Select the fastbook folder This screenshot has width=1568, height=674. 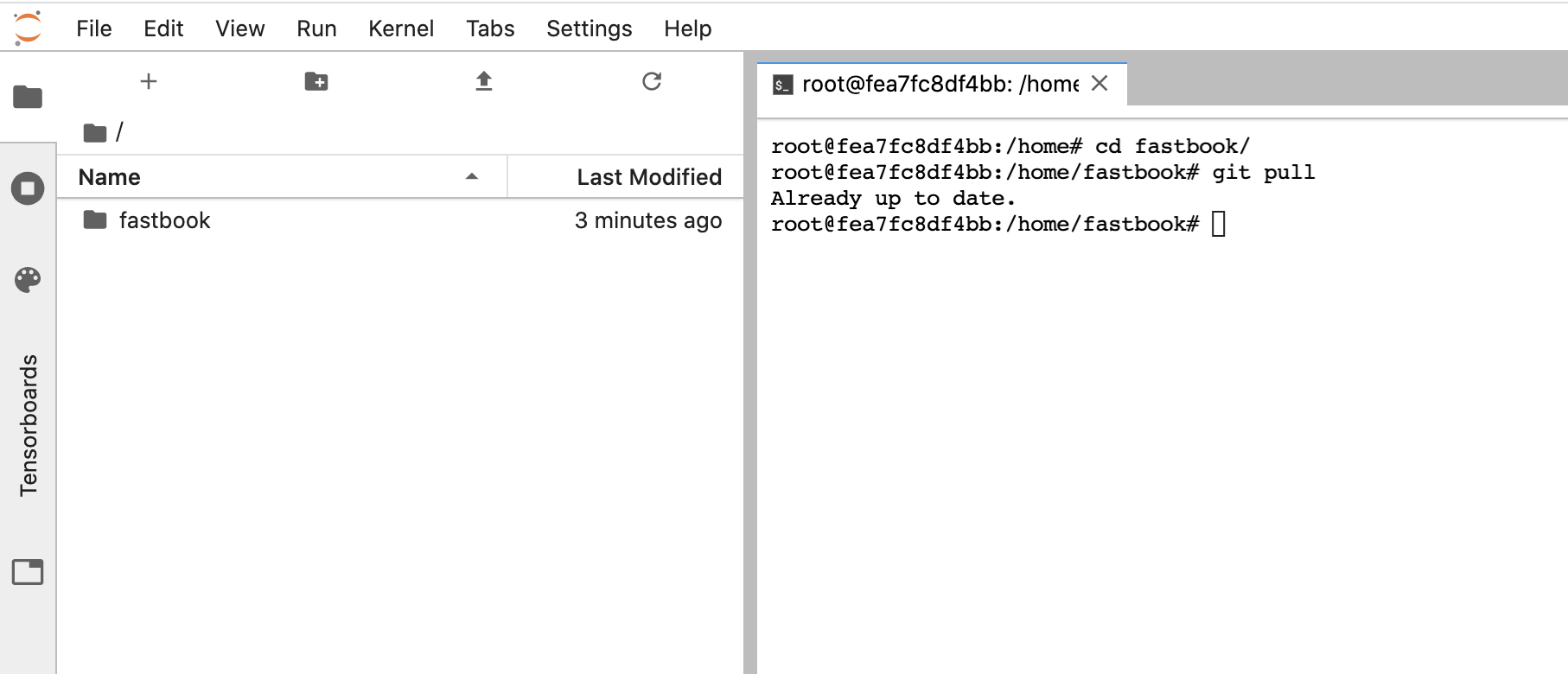164,220
